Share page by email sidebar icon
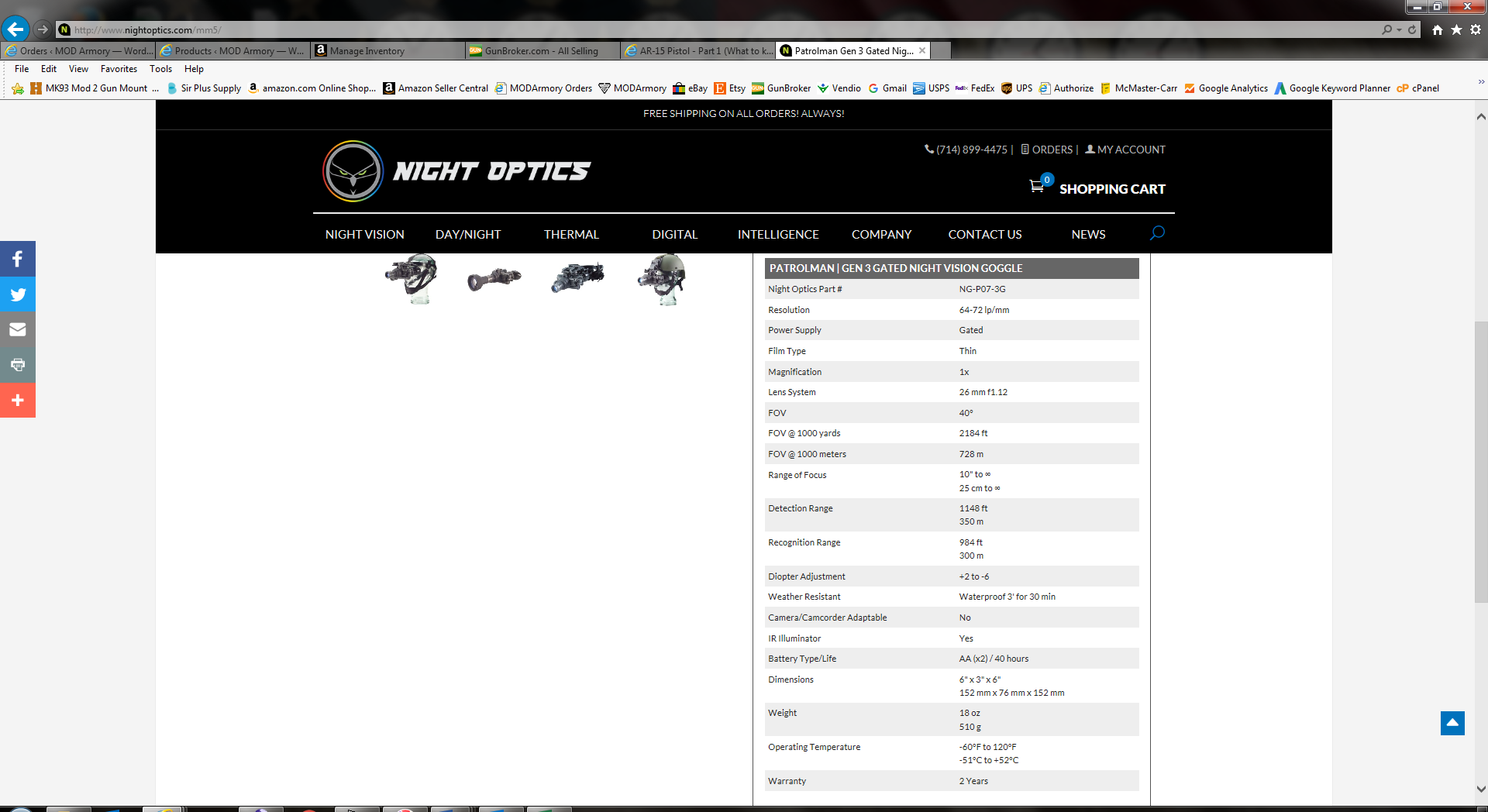Viewport: 1488px width, 812px height. tap(18, 329)
